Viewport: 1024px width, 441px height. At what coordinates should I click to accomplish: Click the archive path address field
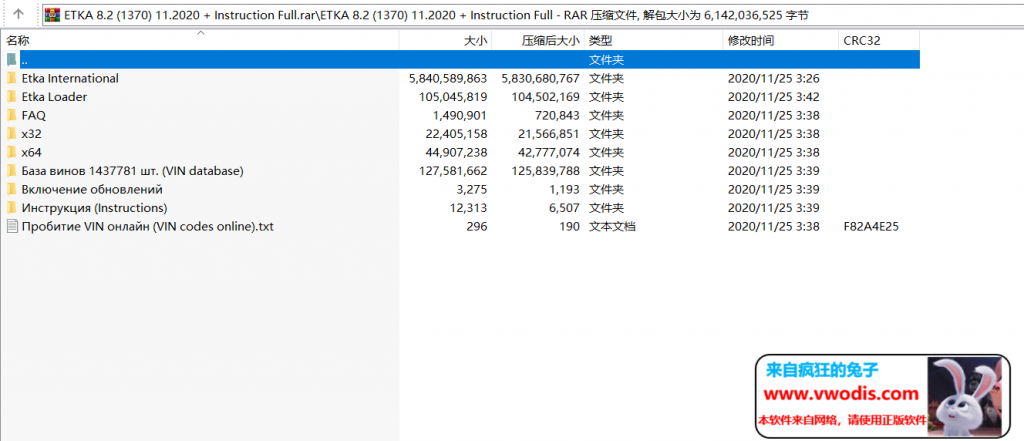(x=532, y=14)
